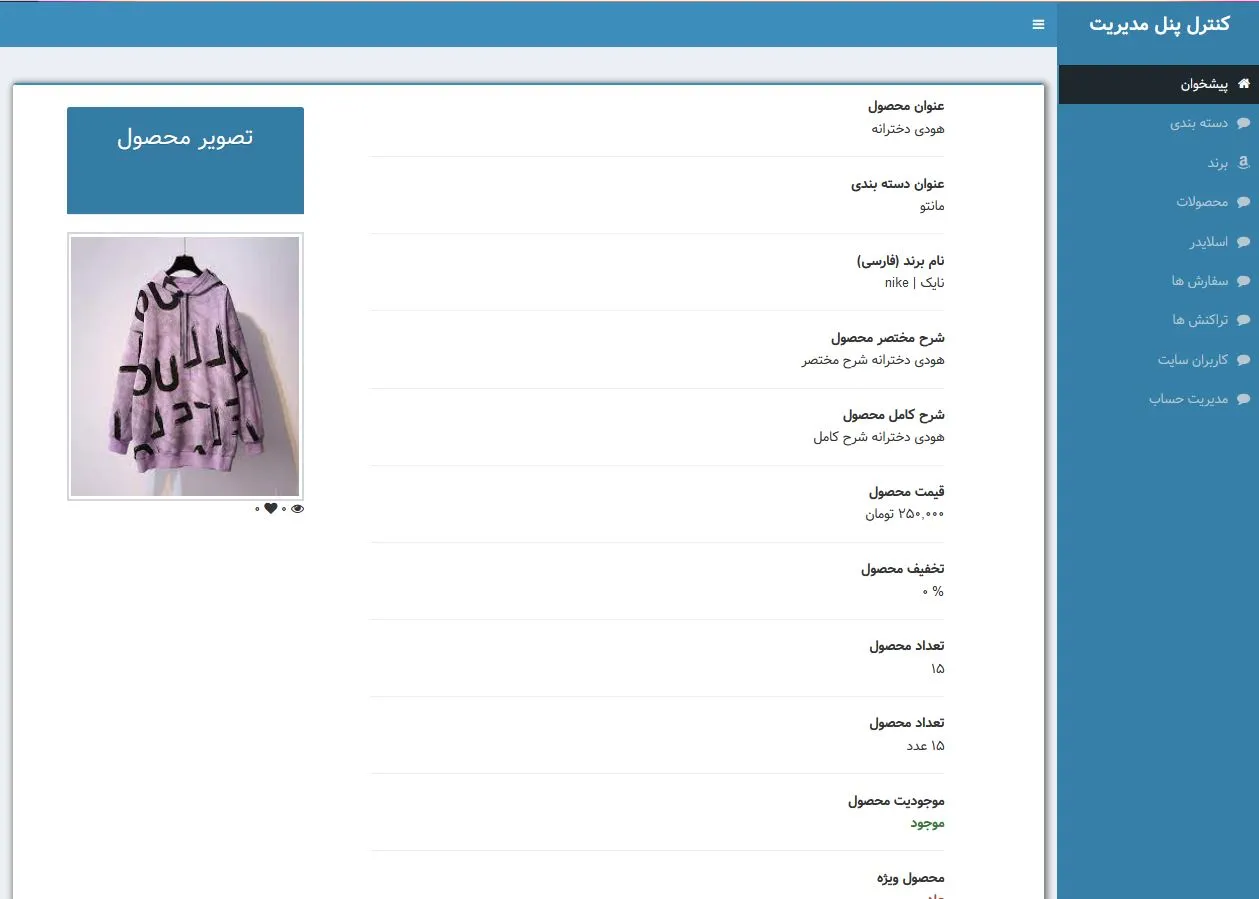Click the heart likes icon under product image

point(270,509)
